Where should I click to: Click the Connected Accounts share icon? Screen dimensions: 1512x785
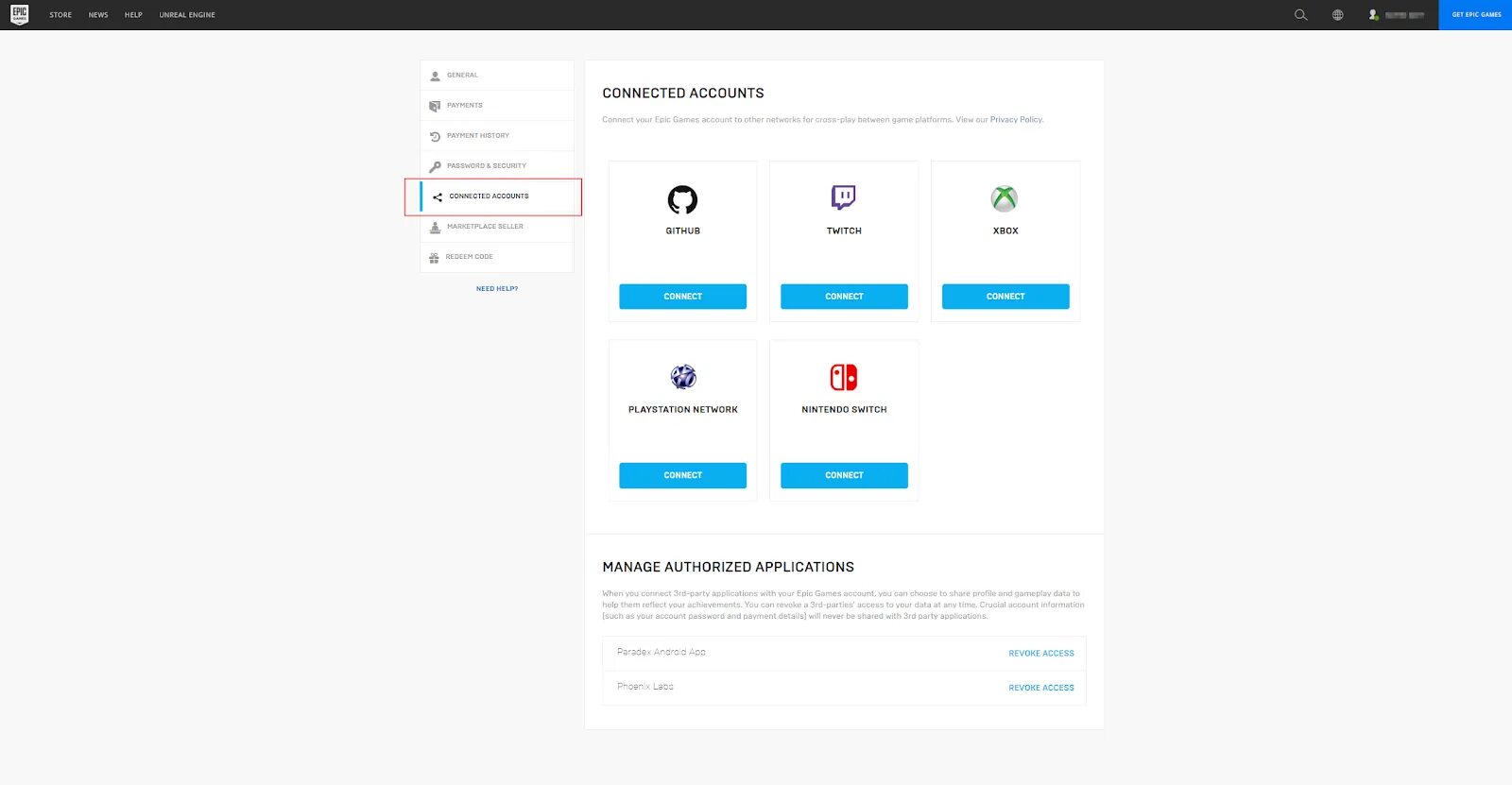click(438, 196)
